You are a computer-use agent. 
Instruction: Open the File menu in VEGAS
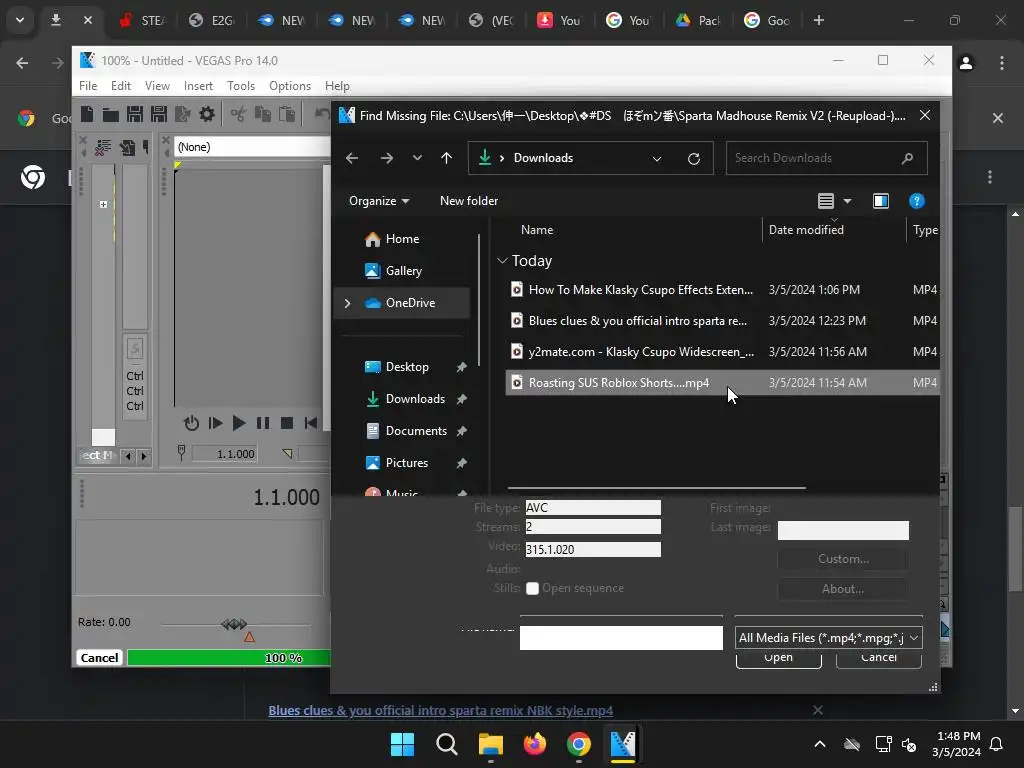click(x=88, y=86)
